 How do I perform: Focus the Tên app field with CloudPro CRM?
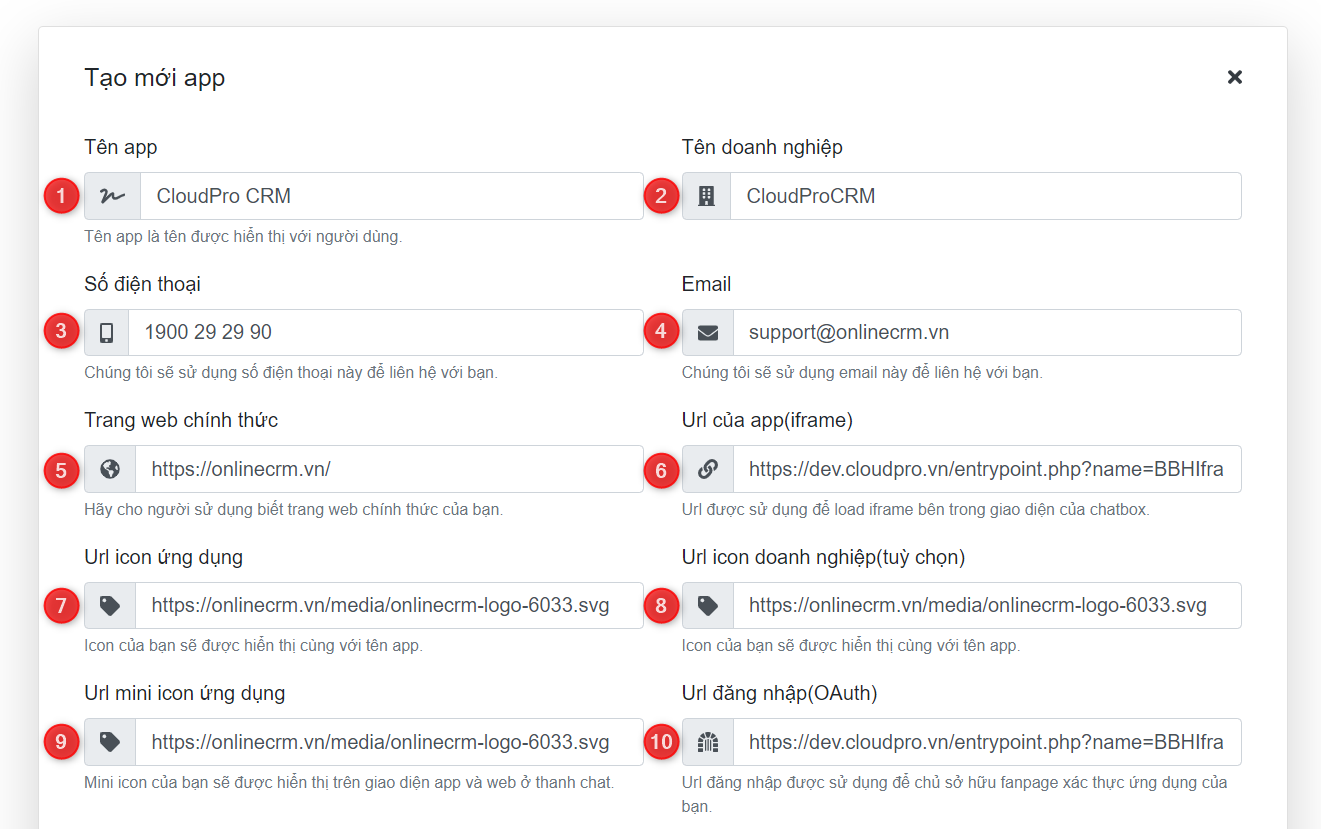[x=392, y=196]
